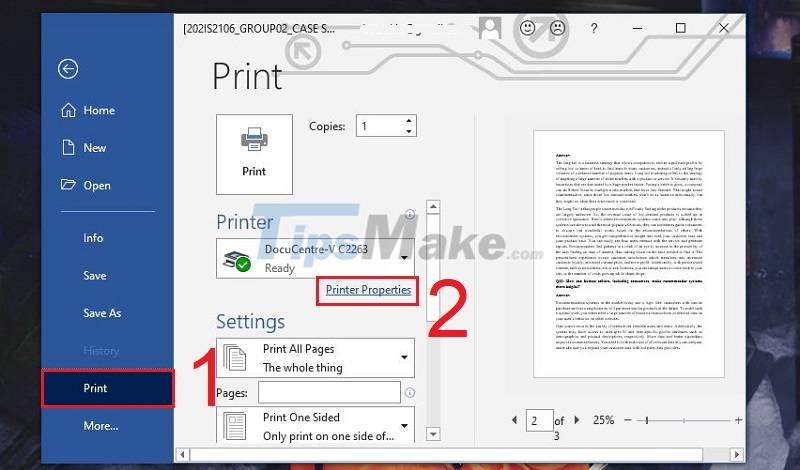Increase copies with the up stepper arrow

pos(409,121)
